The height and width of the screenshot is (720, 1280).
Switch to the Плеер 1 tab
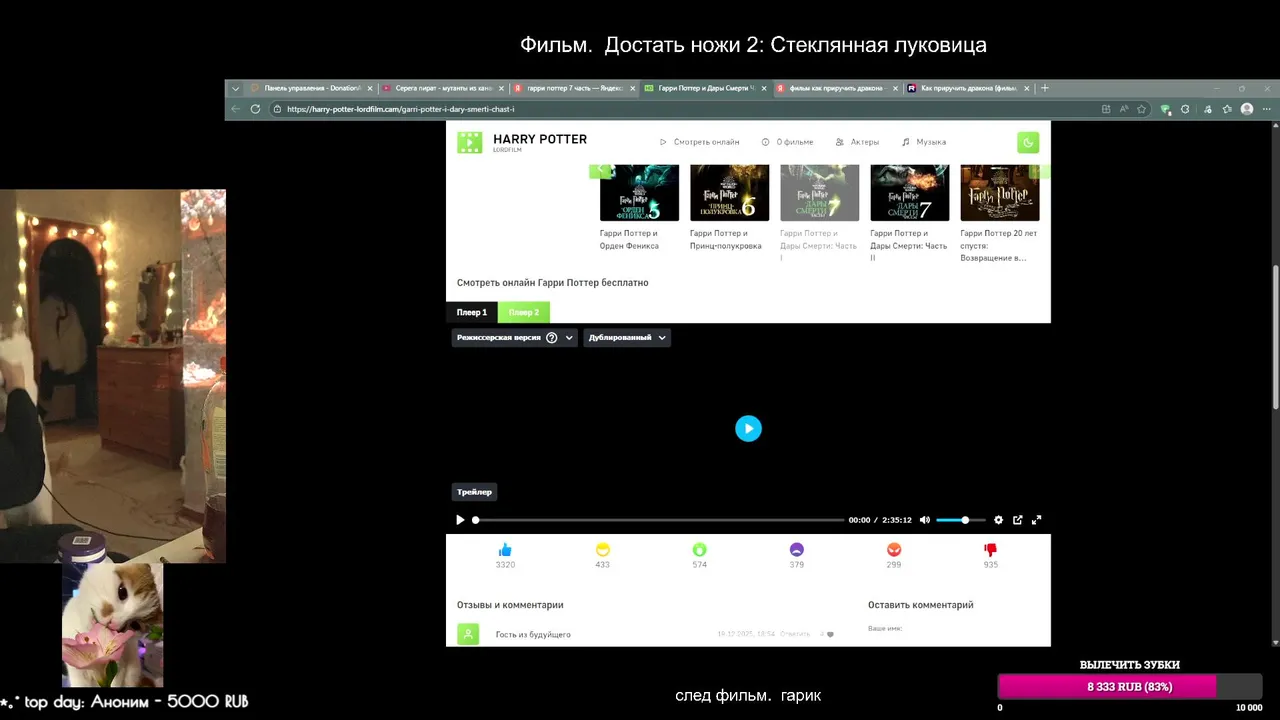pos(472,312)
